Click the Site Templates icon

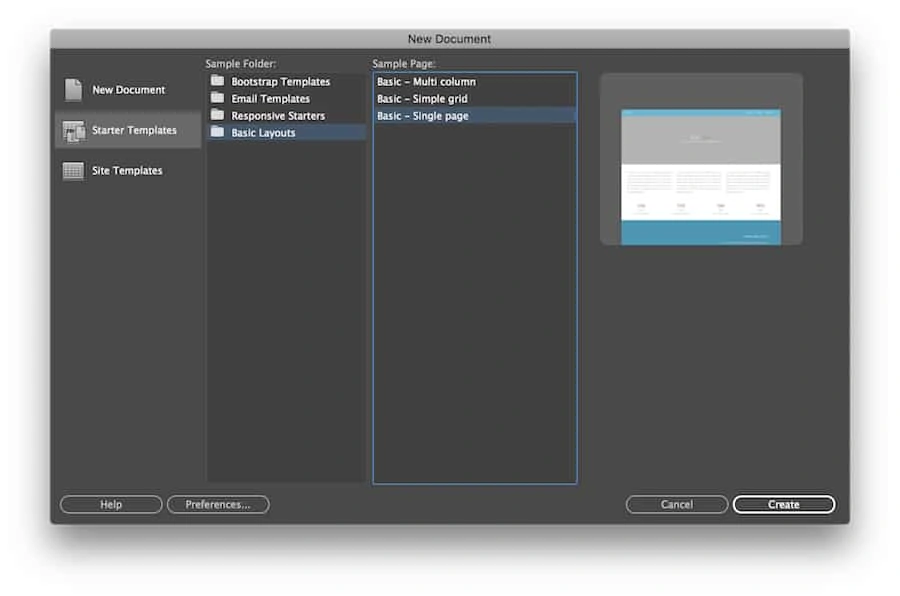point(74,171)
